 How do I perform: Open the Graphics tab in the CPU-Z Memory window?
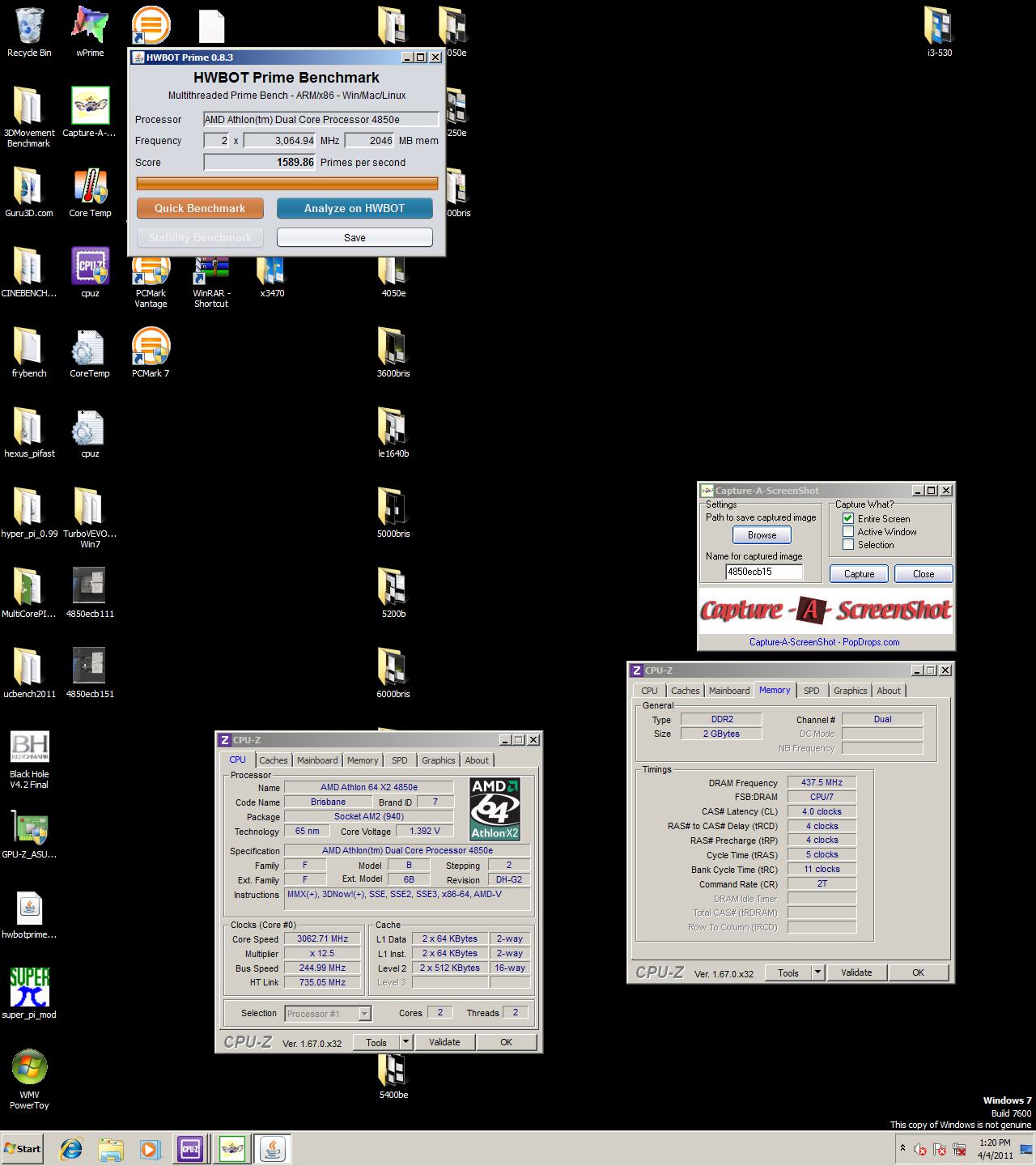point(851,691)
